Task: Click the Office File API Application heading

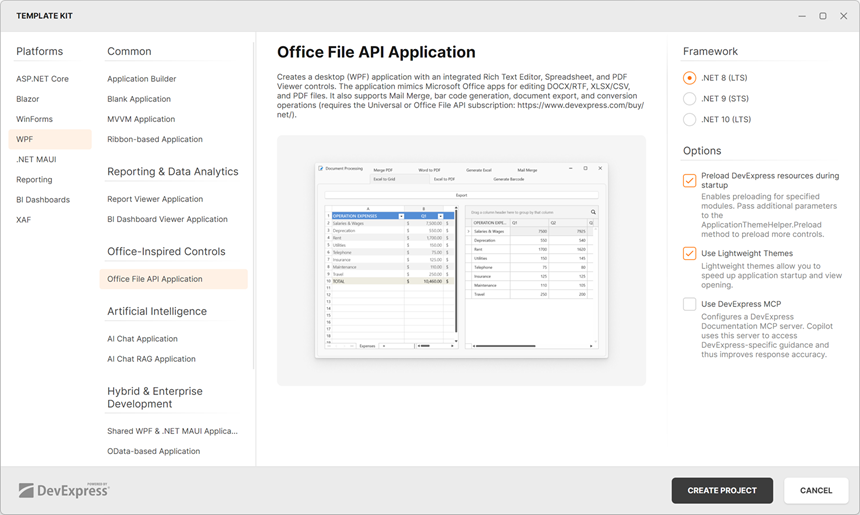Action: click(376, 52)
